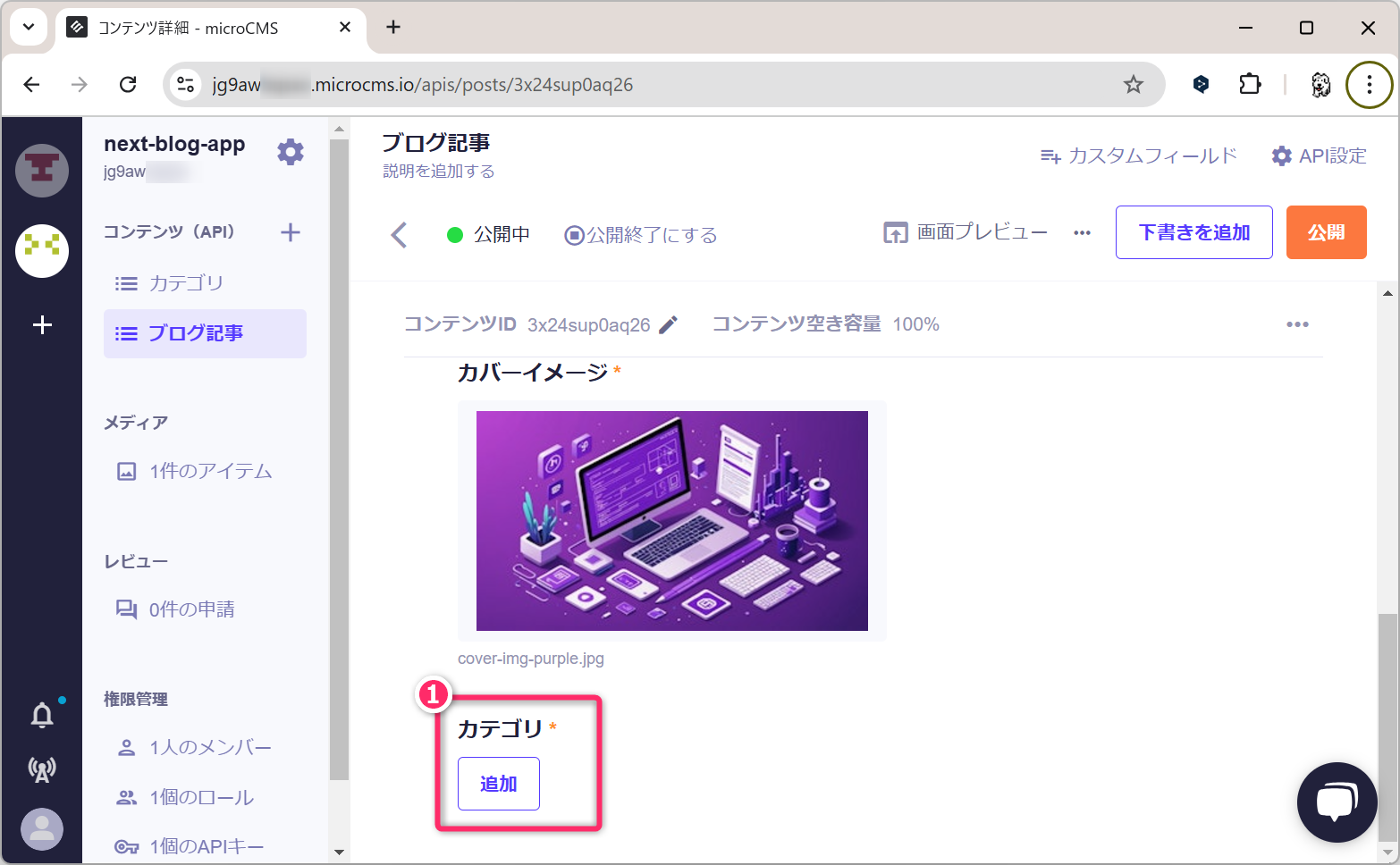Open the account profile avatar icon
Screen dimensions: 1400x865
pyautogui.click(x=42, y=828)
